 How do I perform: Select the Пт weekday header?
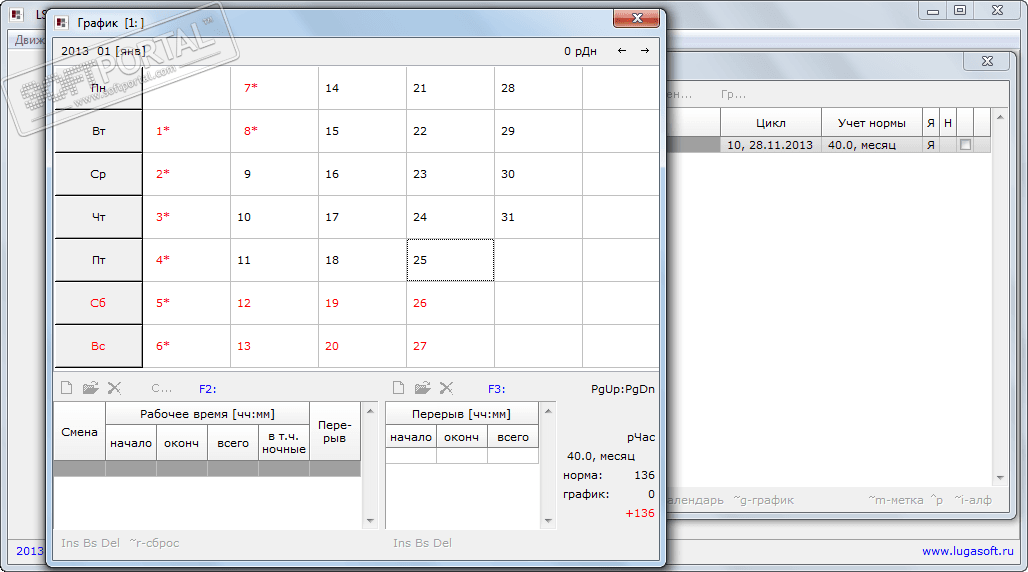coord(98,260)
